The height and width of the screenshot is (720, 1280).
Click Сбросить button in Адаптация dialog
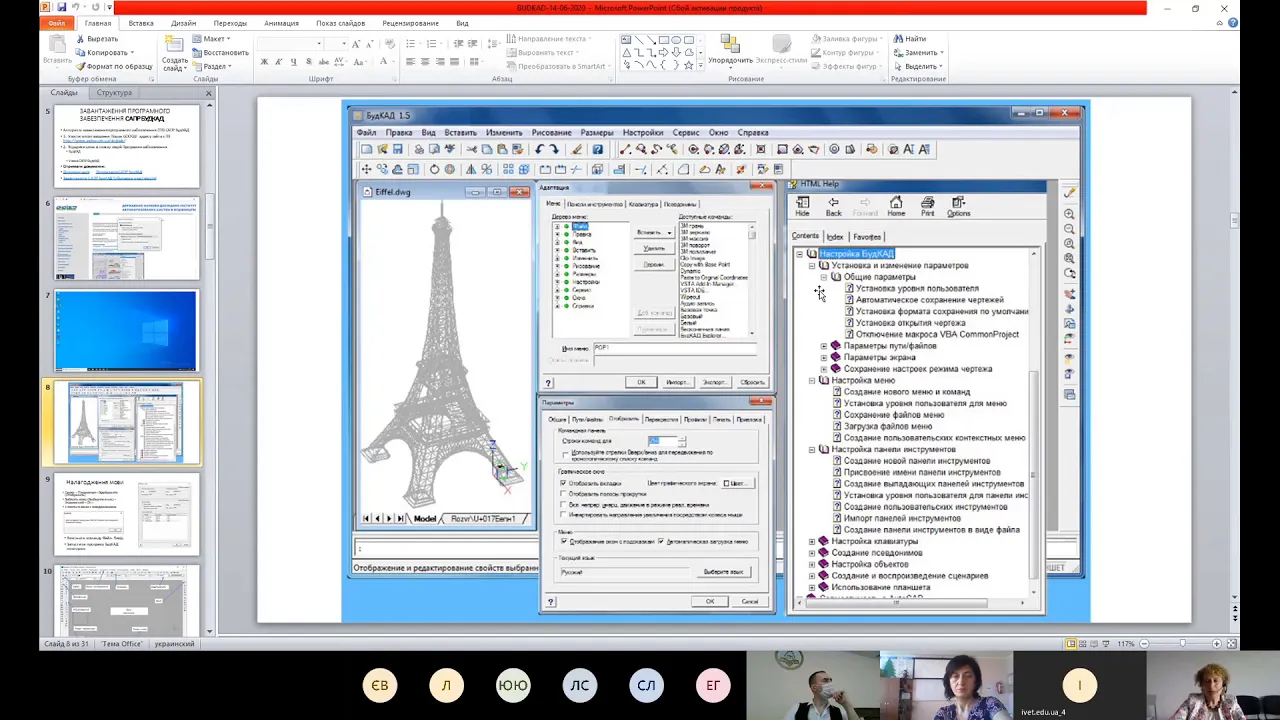click(752, 382)
